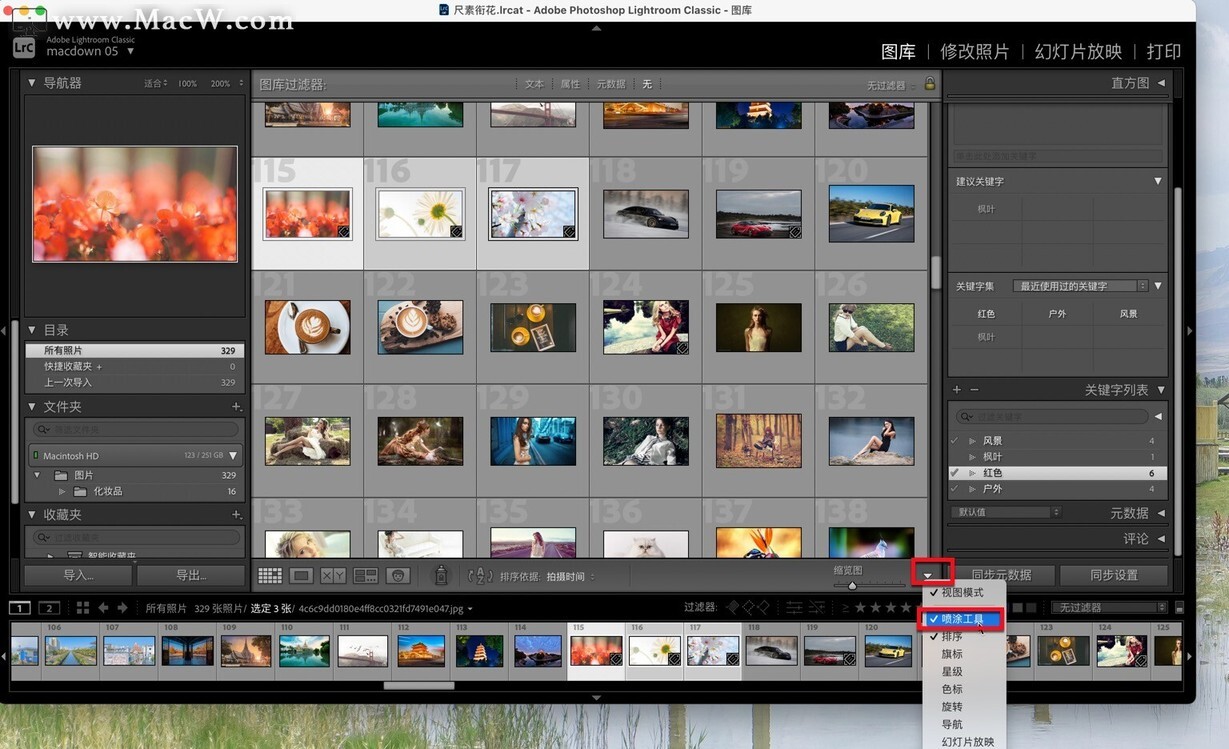Switch to loupe view mode
Viewport: 1229px width, 749px height.
coord(301,576)
